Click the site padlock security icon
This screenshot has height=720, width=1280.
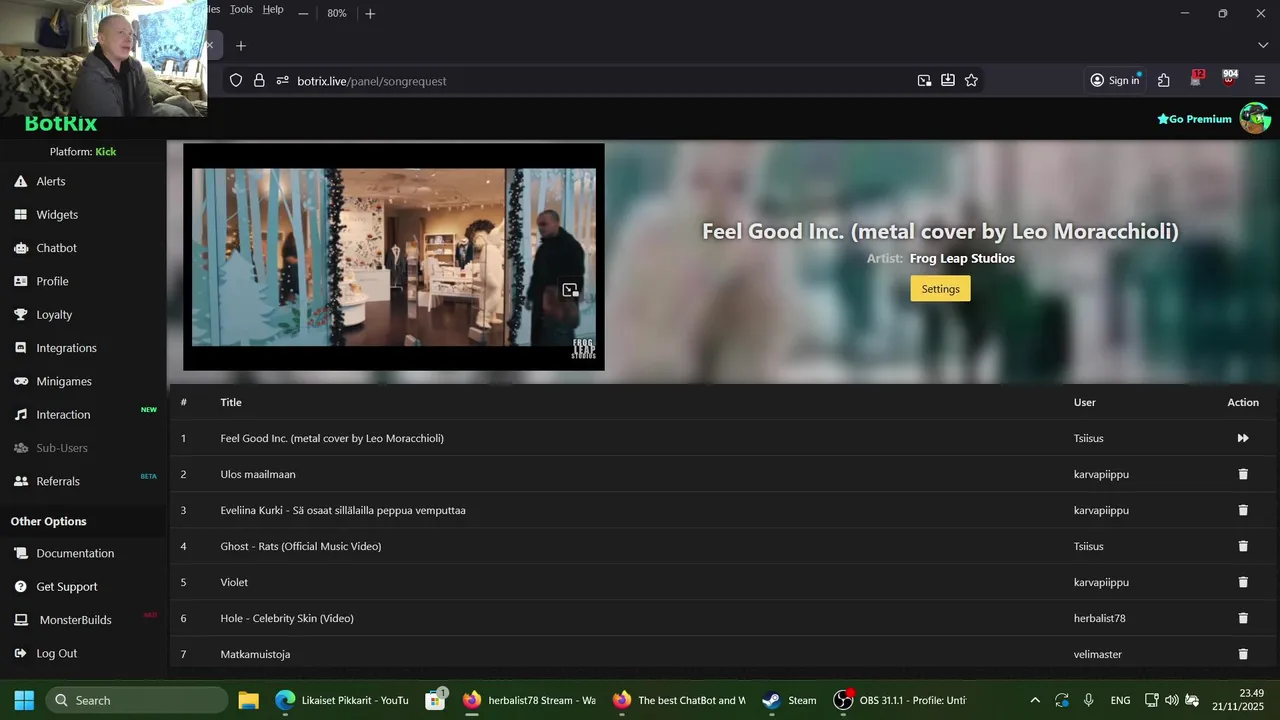[x=259, y=80]
